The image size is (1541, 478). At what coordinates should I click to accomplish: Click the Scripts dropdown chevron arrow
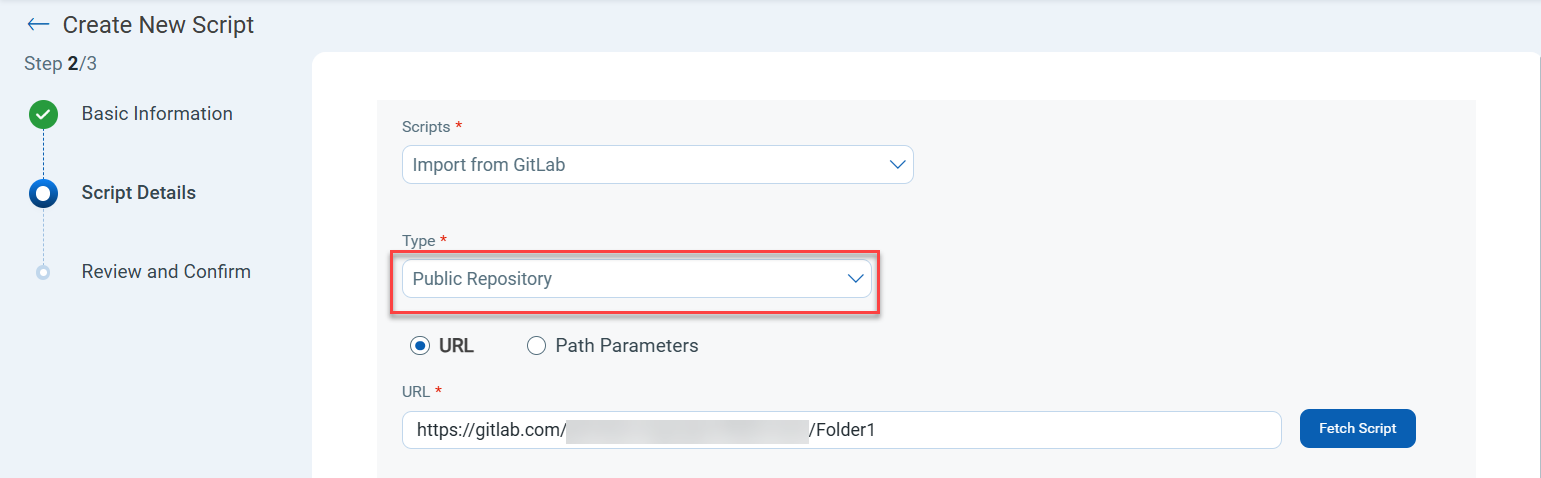[897, 165]
